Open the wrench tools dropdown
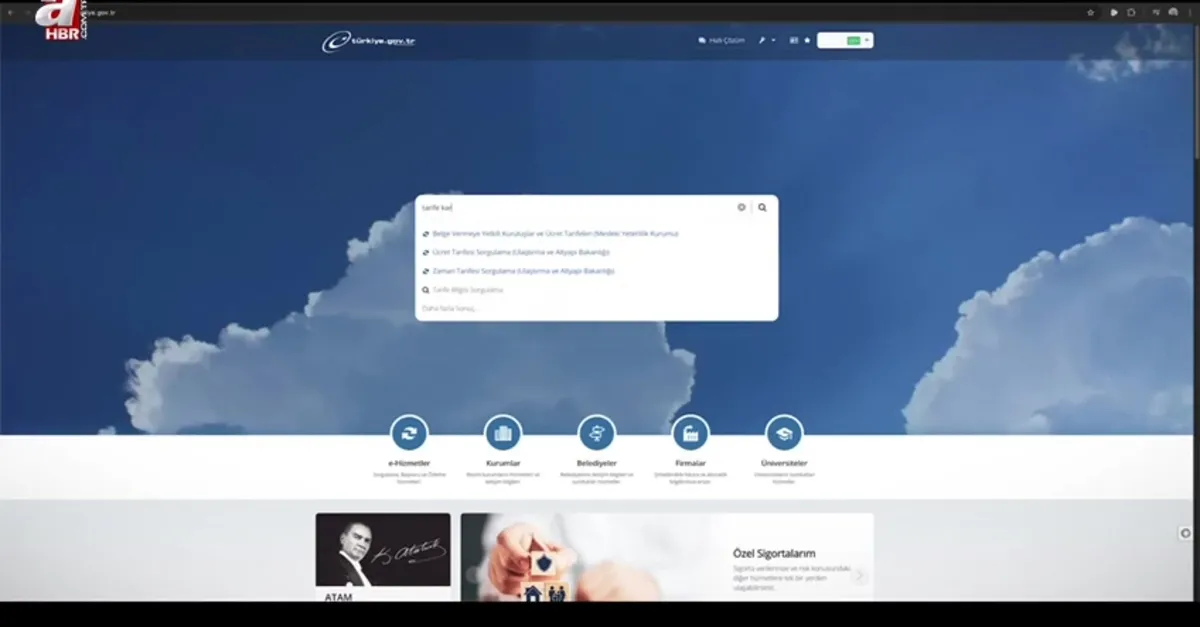The width and height of the screenshot is (1200, 627). (766, 41)
